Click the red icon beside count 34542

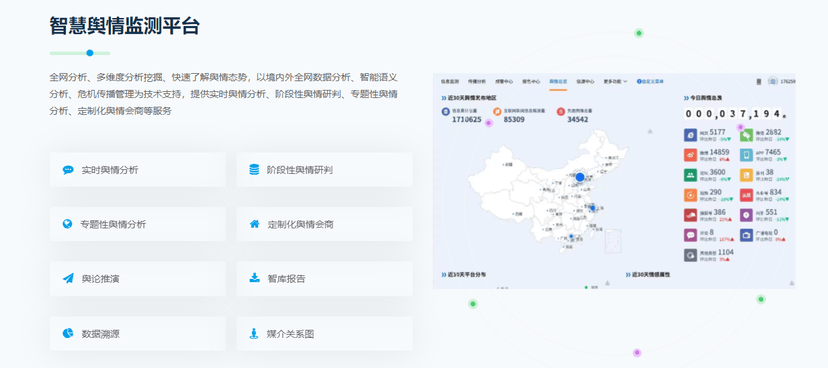[x=560, y=111]
